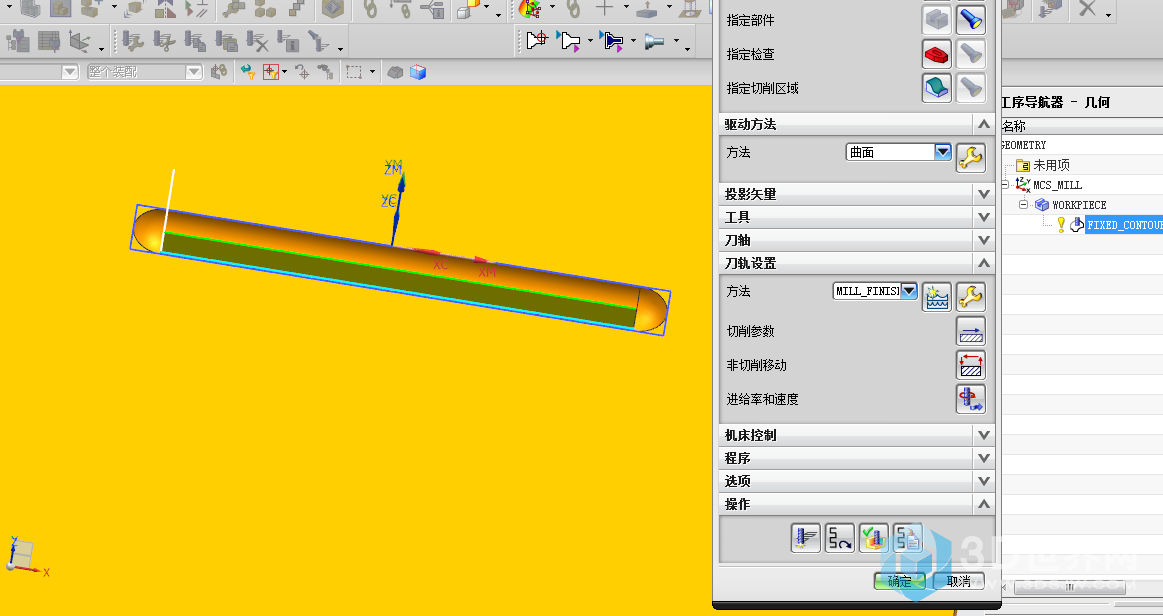Cancel dialog with 取消 button
The height and width of the screenshot is (616, 1163).
point(958,581)
